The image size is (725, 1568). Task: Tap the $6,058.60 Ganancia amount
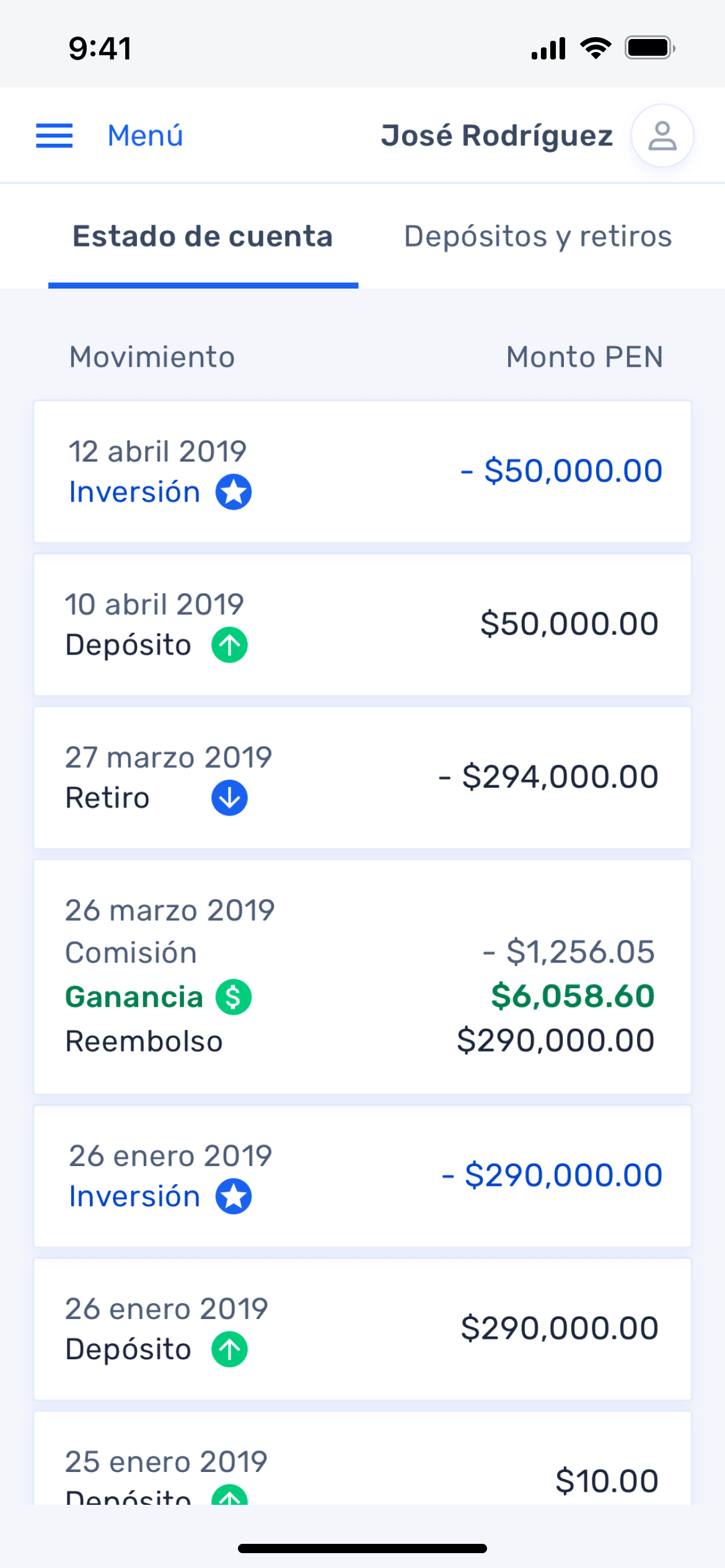573,996
